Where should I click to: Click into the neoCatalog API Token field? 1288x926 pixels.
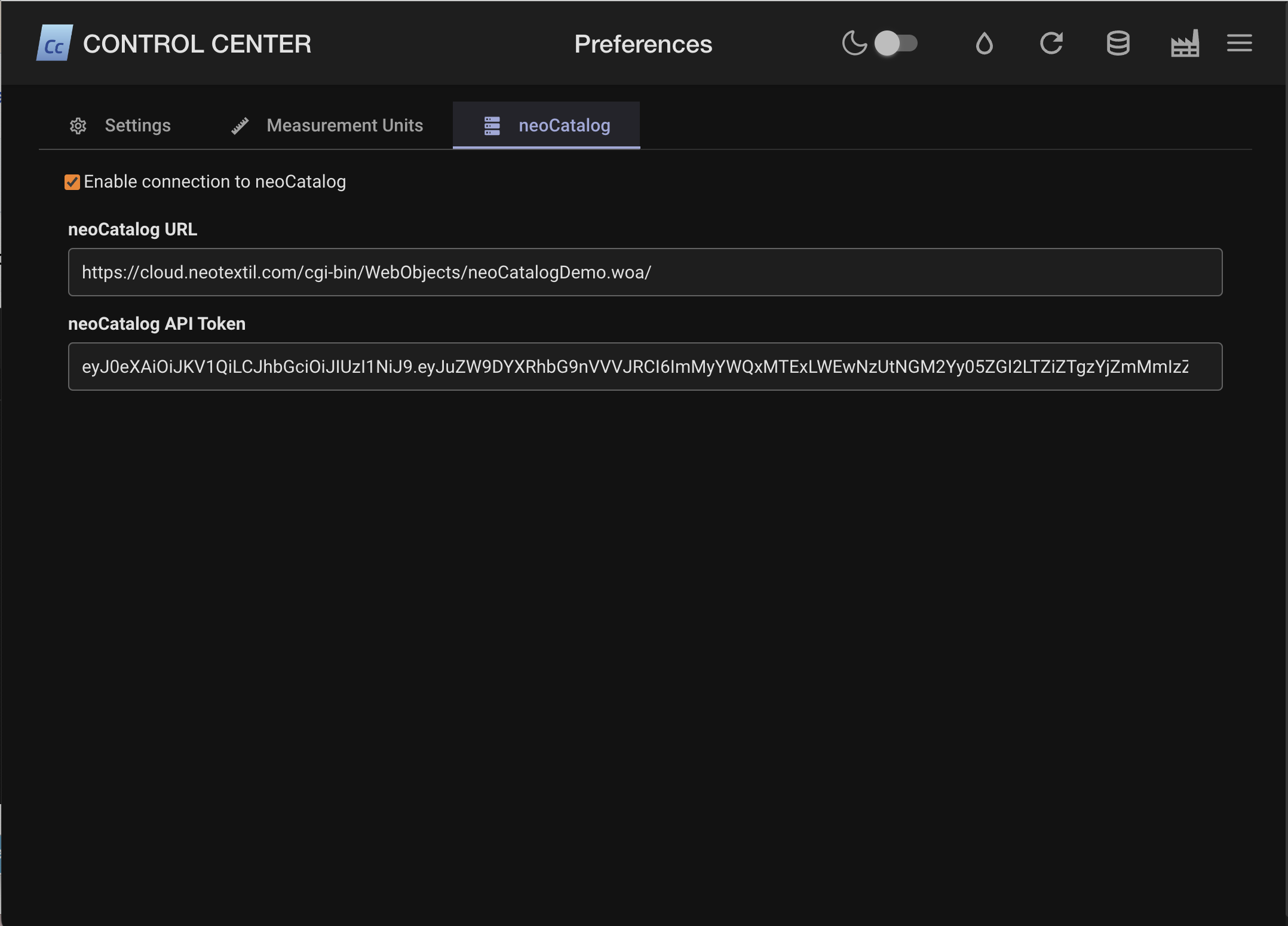645,367
